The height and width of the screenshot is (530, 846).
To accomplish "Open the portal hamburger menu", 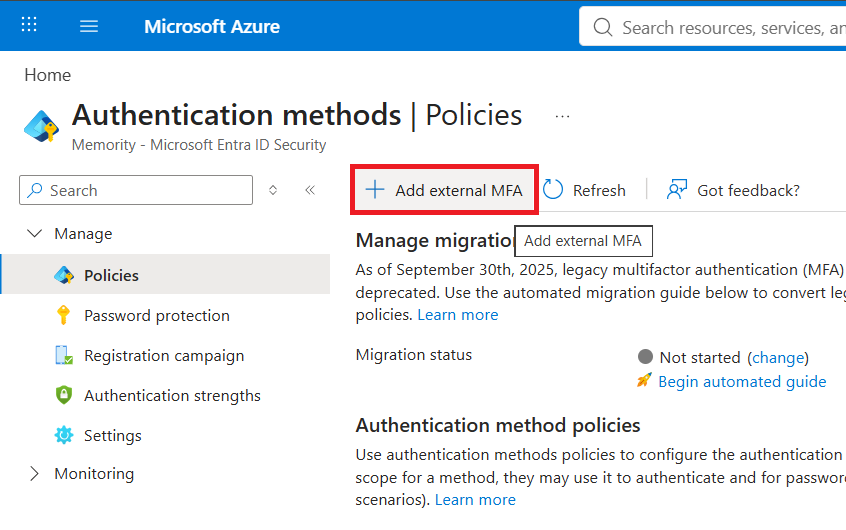I will point(89,26).
